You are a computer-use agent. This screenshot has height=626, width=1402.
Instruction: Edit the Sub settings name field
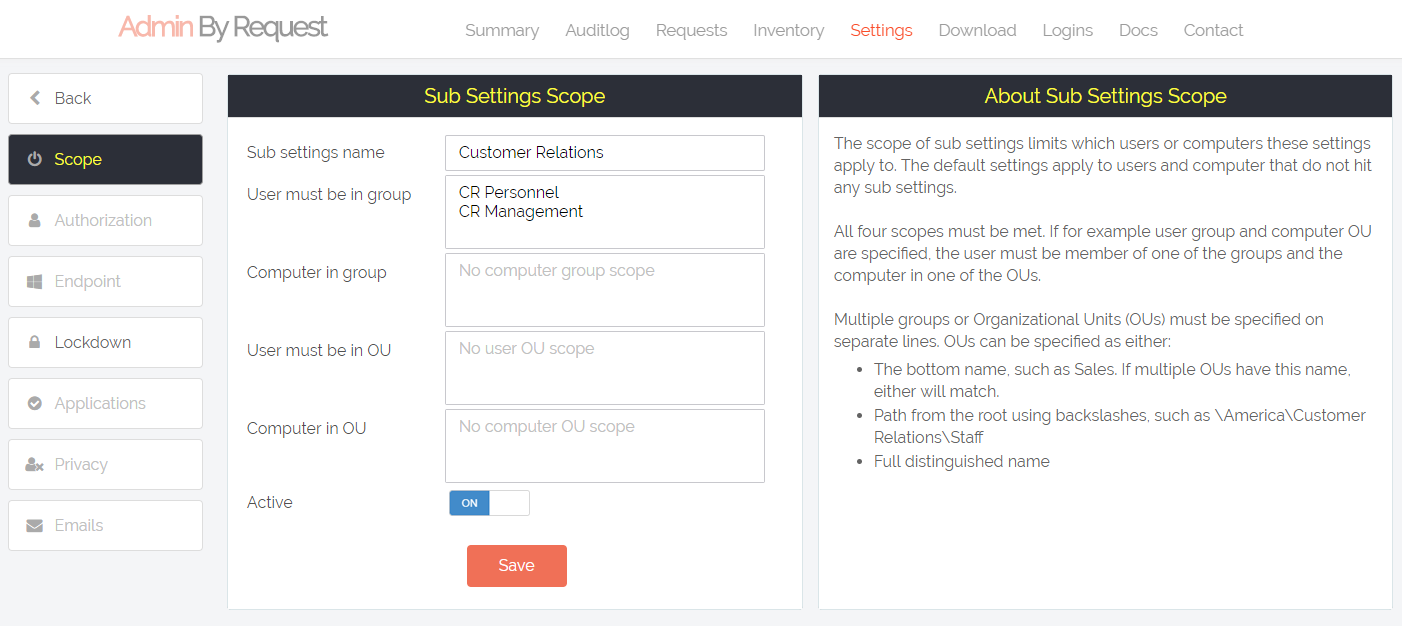tap(604, 153)
